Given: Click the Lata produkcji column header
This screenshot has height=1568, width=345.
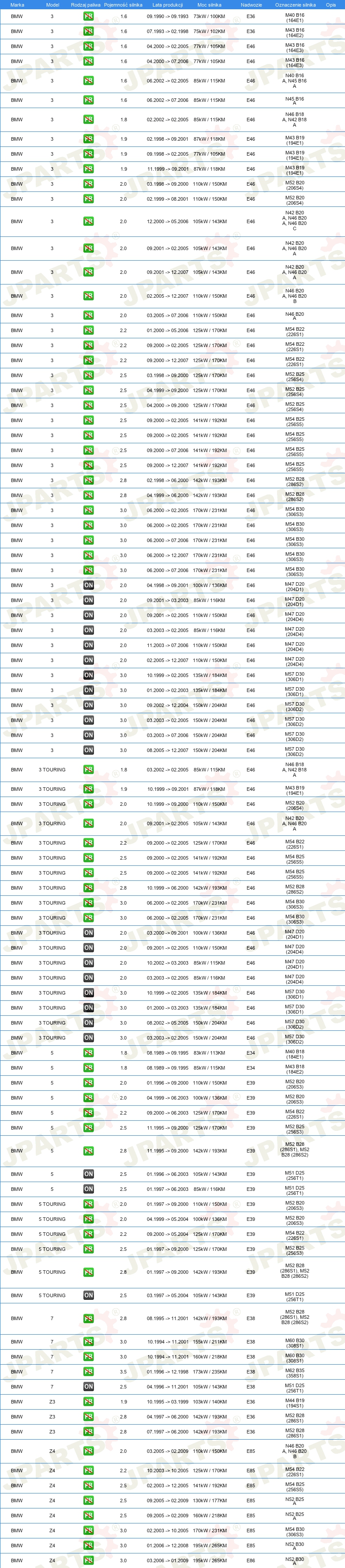Looking at the screenshot, I should [167, 5].
